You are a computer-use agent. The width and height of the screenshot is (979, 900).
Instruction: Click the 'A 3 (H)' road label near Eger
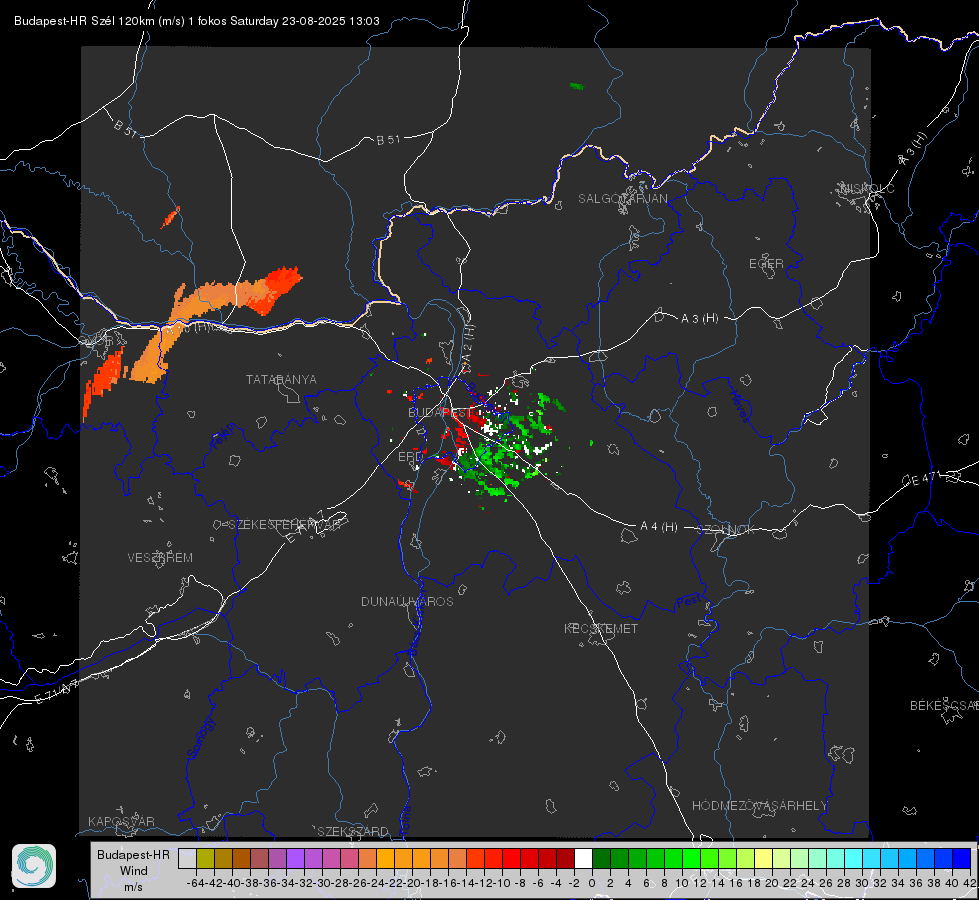[x=699, y=319]
